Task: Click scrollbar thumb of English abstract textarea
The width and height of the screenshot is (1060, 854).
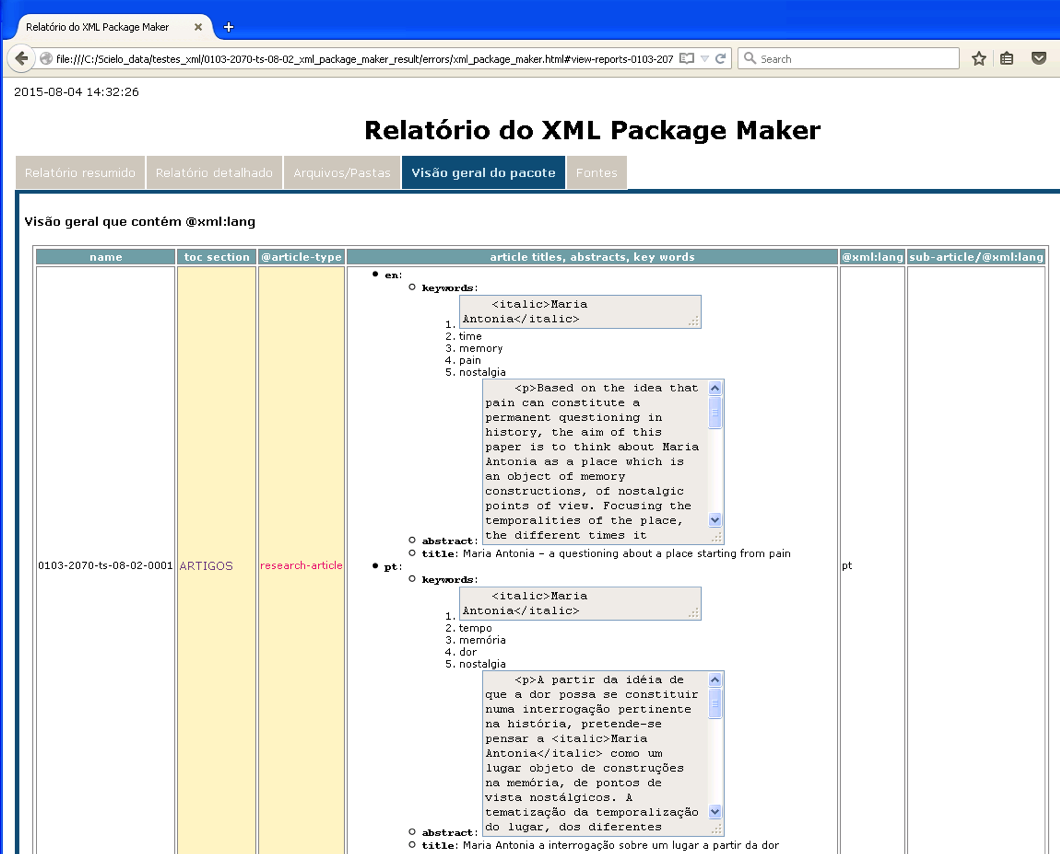Action: 715,412
